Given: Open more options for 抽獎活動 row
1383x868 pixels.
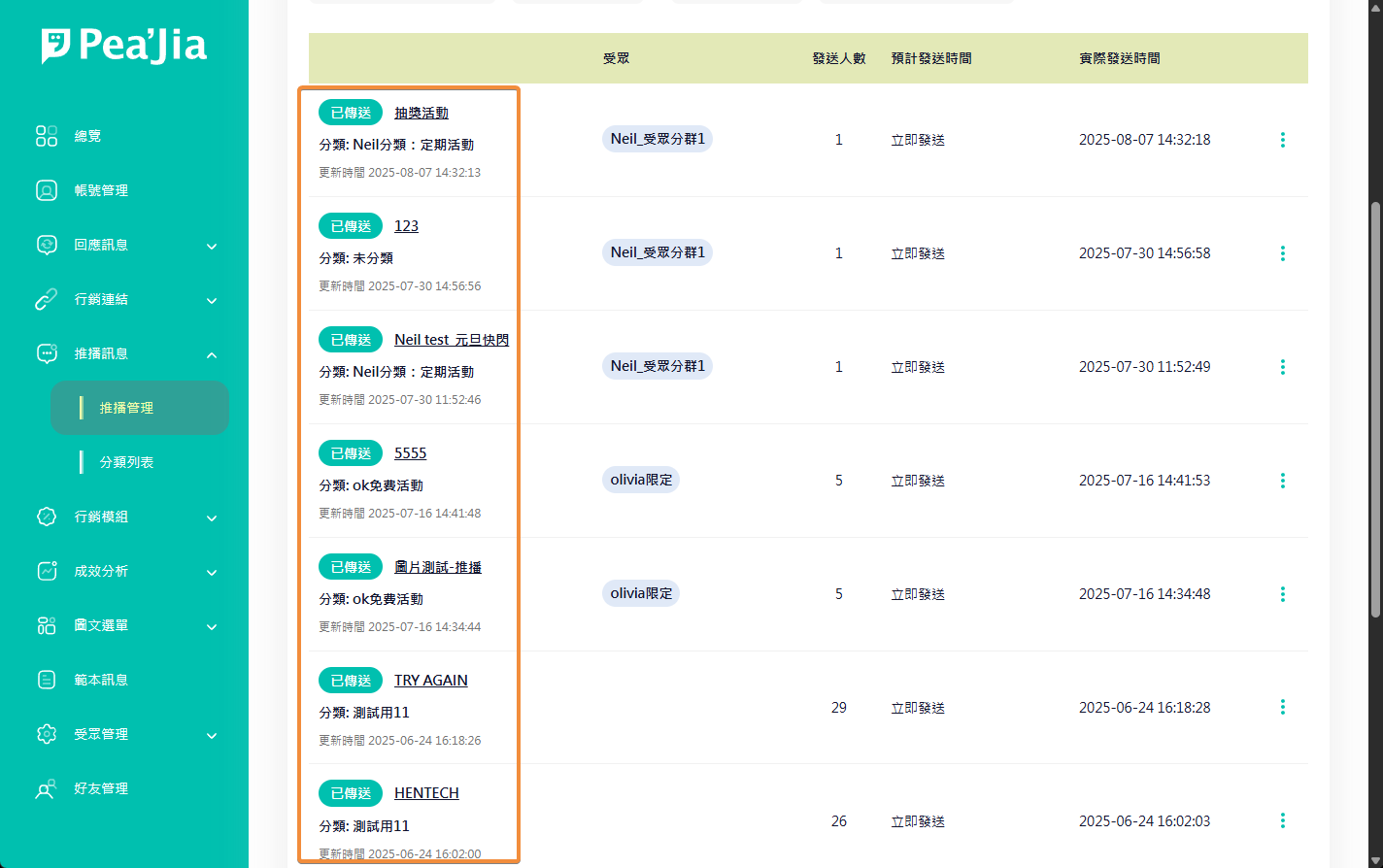Looking at the screenshot, I should tap(1282, 140).
